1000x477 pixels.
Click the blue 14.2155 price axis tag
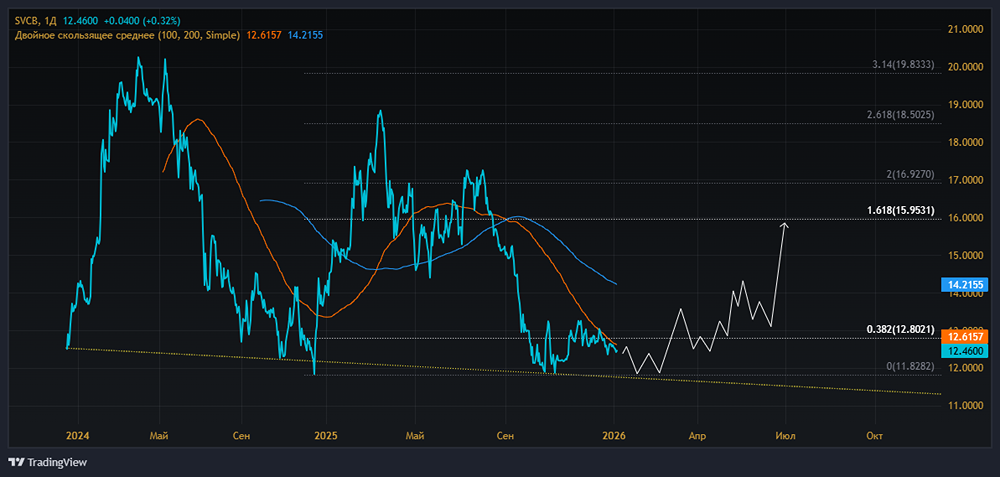(x=967, y=285)
